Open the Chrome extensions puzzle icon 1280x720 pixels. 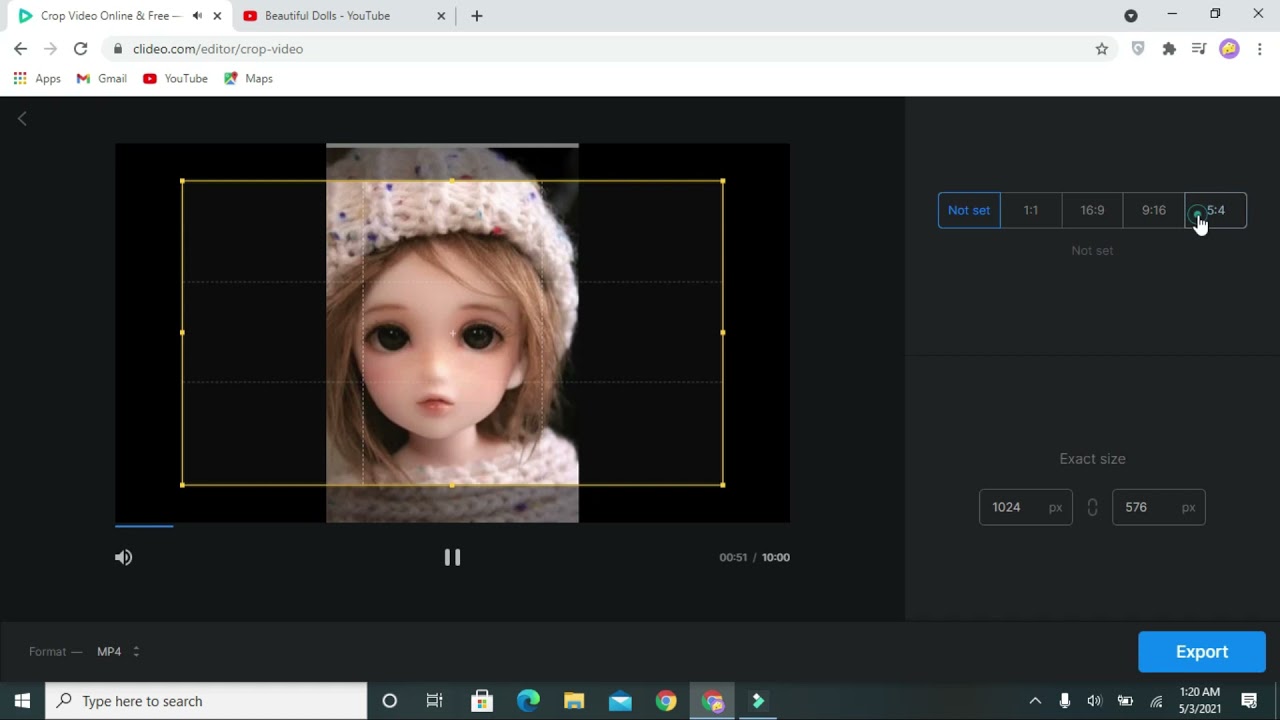(x=1169, y=48)
